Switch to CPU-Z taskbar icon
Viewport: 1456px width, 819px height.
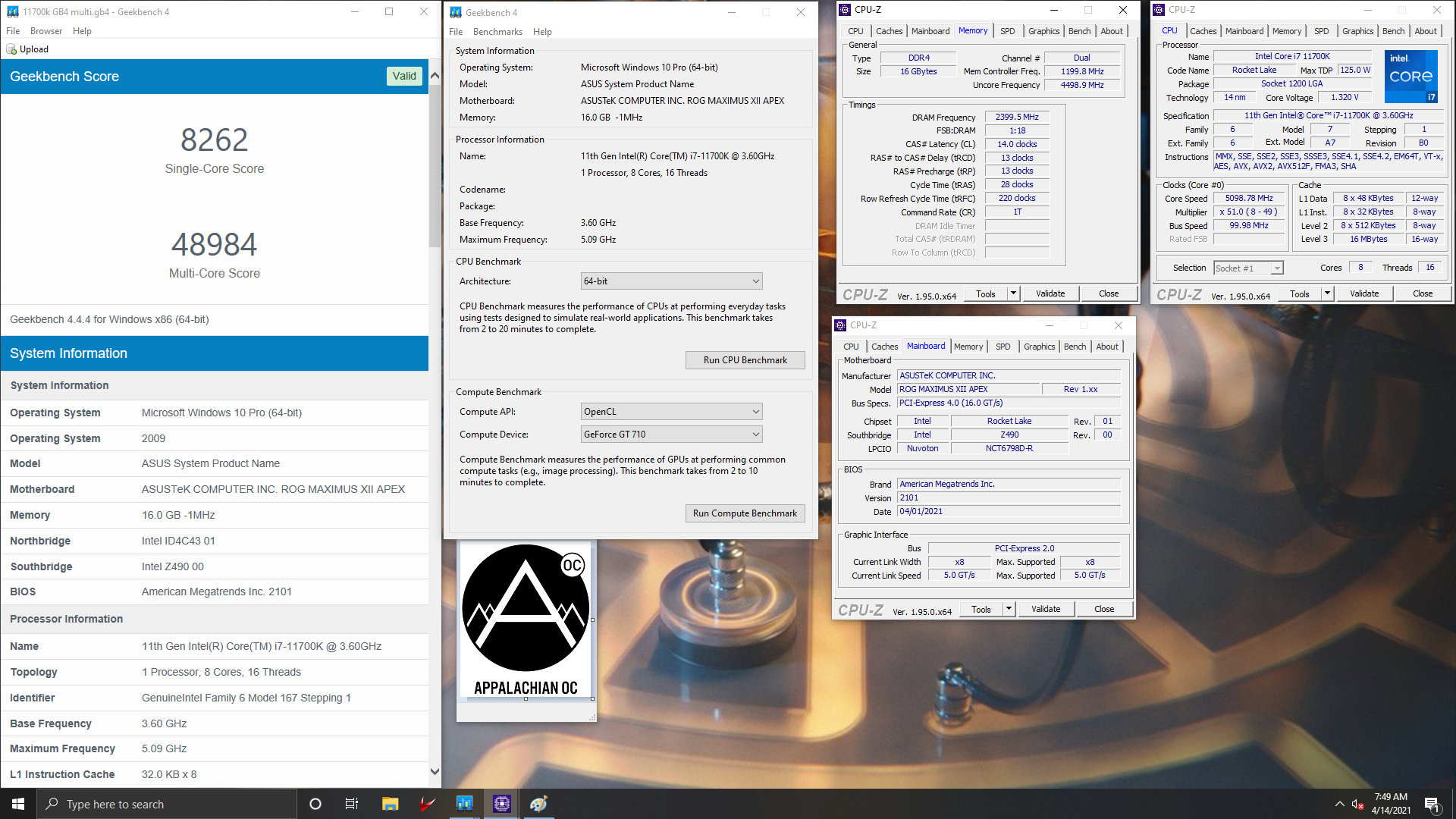point(501,804)
